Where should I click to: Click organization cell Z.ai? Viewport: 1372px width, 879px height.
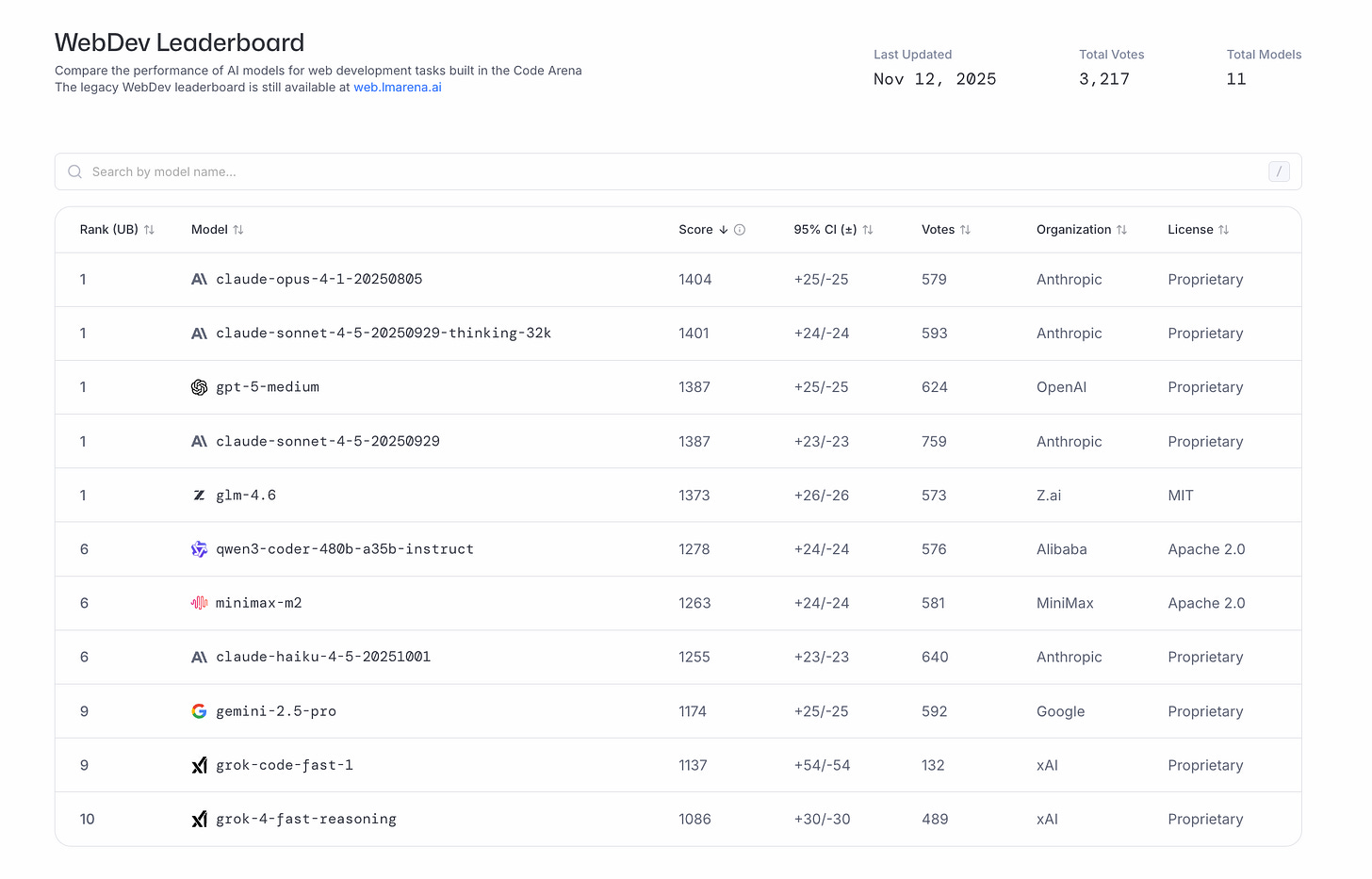pyautogui.click(x=1049, y=496)
